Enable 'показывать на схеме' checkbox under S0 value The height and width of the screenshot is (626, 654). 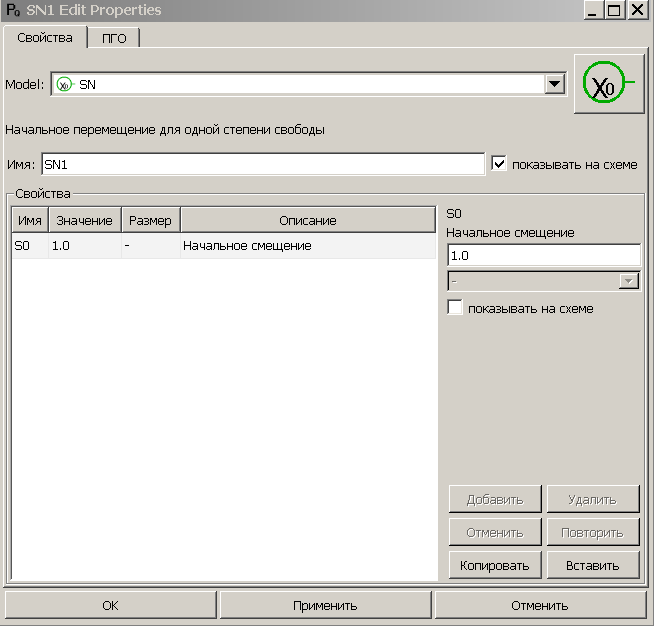click(x=456, y=309)
